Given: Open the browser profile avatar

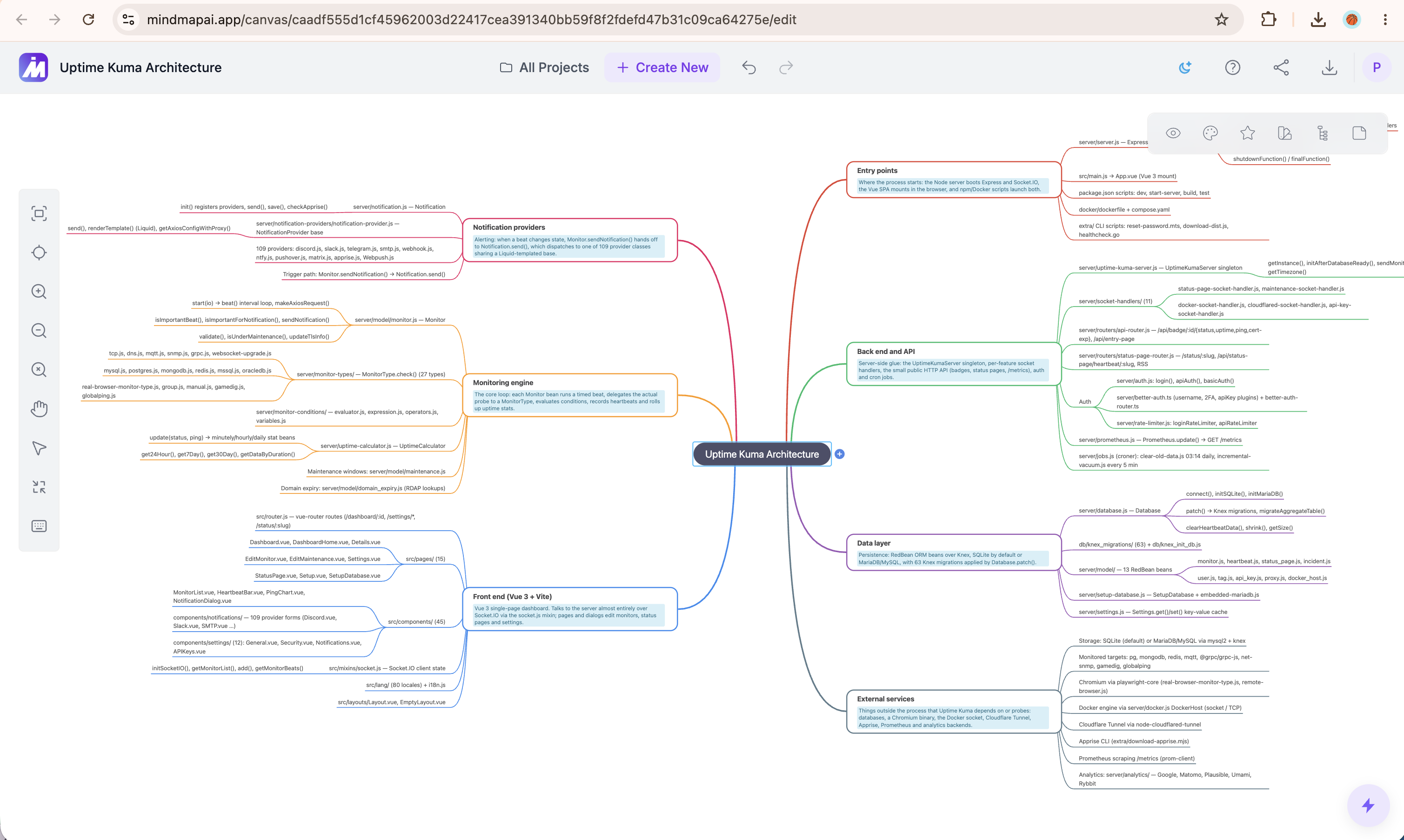Looking at the screenshot, I should coord(1351,20).
